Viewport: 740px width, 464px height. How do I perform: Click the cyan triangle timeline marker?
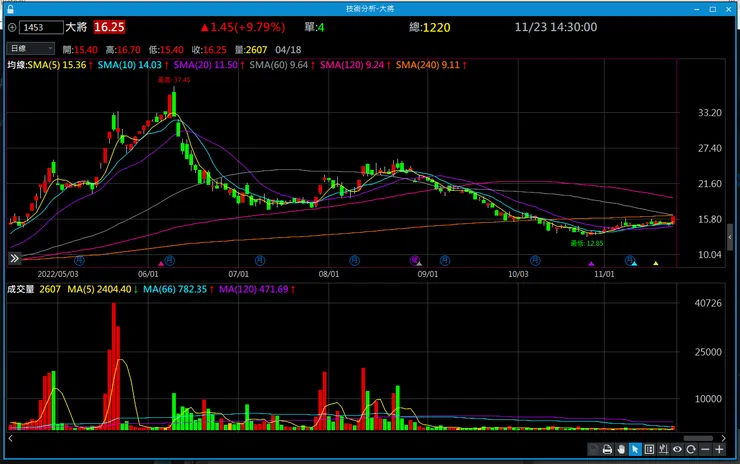click(634, 263)
